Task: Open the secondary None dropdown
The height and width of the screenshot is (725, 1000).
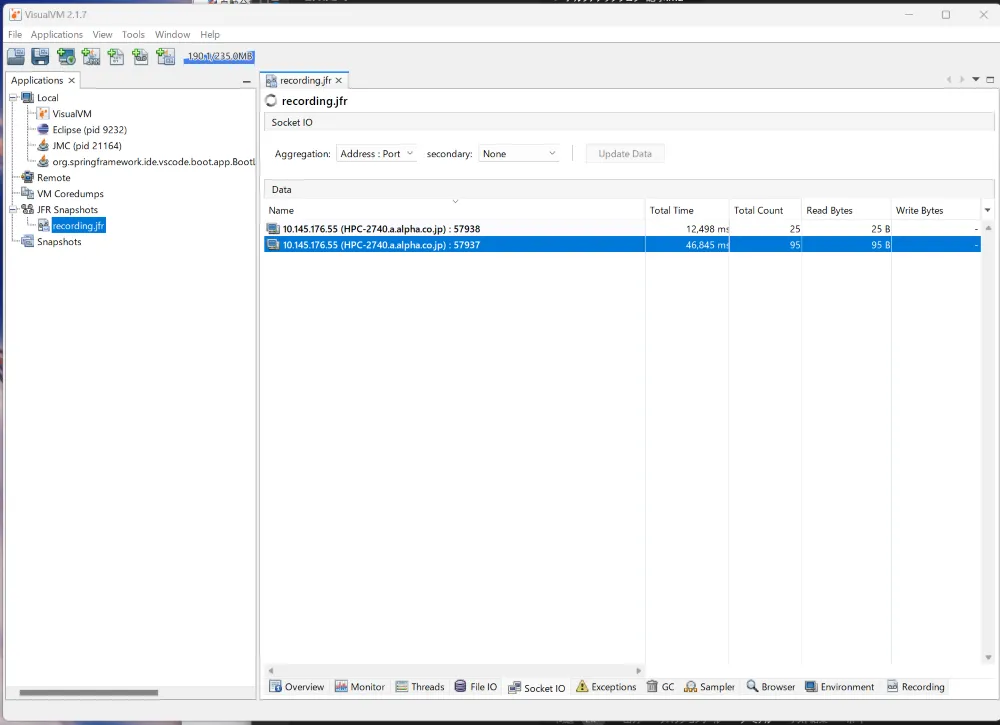Action: [x=519, y=154]
